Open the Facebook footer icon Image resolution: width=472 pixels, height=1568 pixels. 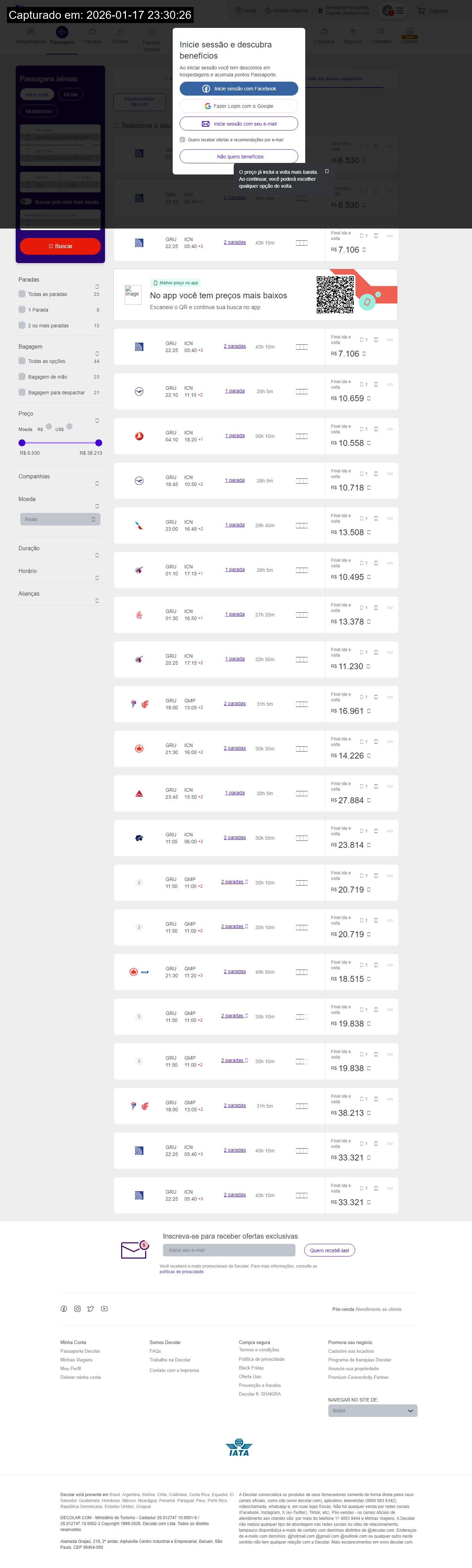click(x=64, y=1309)
